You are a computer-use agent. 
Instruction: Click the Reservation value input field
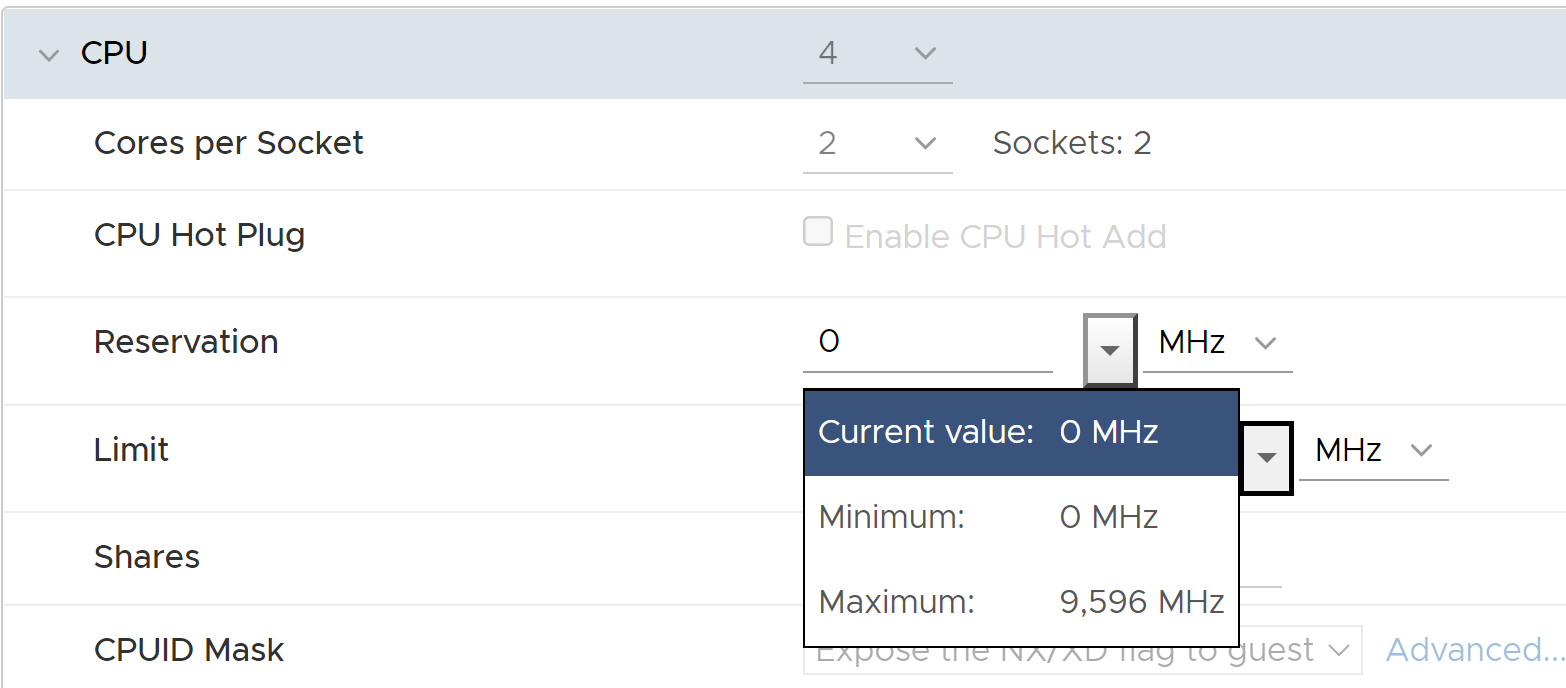(926, 343)
